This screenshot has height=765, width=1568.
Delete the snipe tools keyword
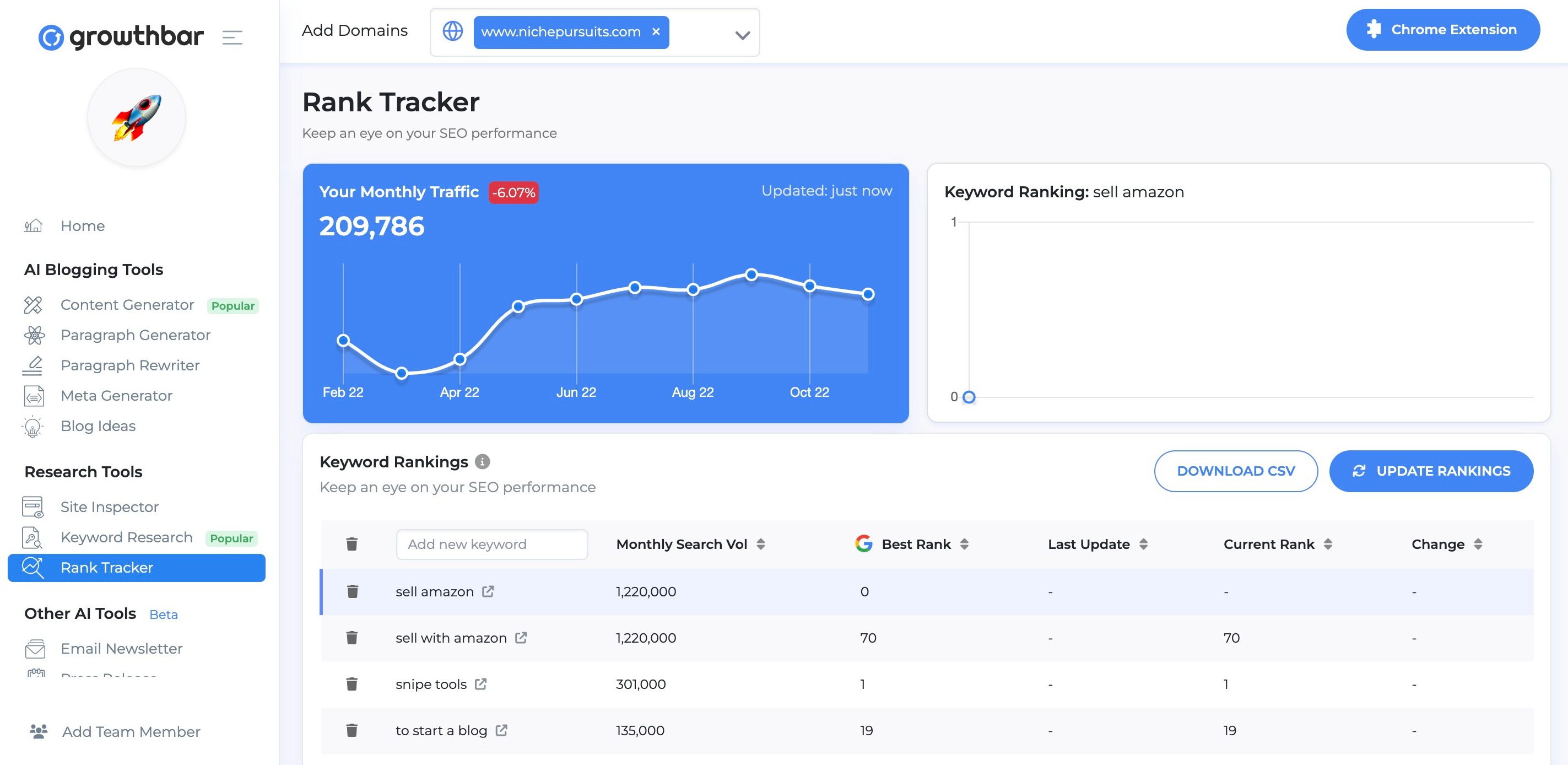(x=352, y=684)
